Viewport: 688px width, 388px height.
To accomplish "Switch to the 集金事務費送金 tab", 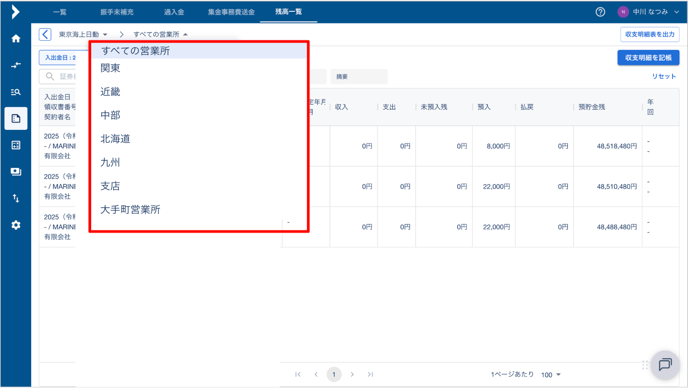I will tap(231, 12).
